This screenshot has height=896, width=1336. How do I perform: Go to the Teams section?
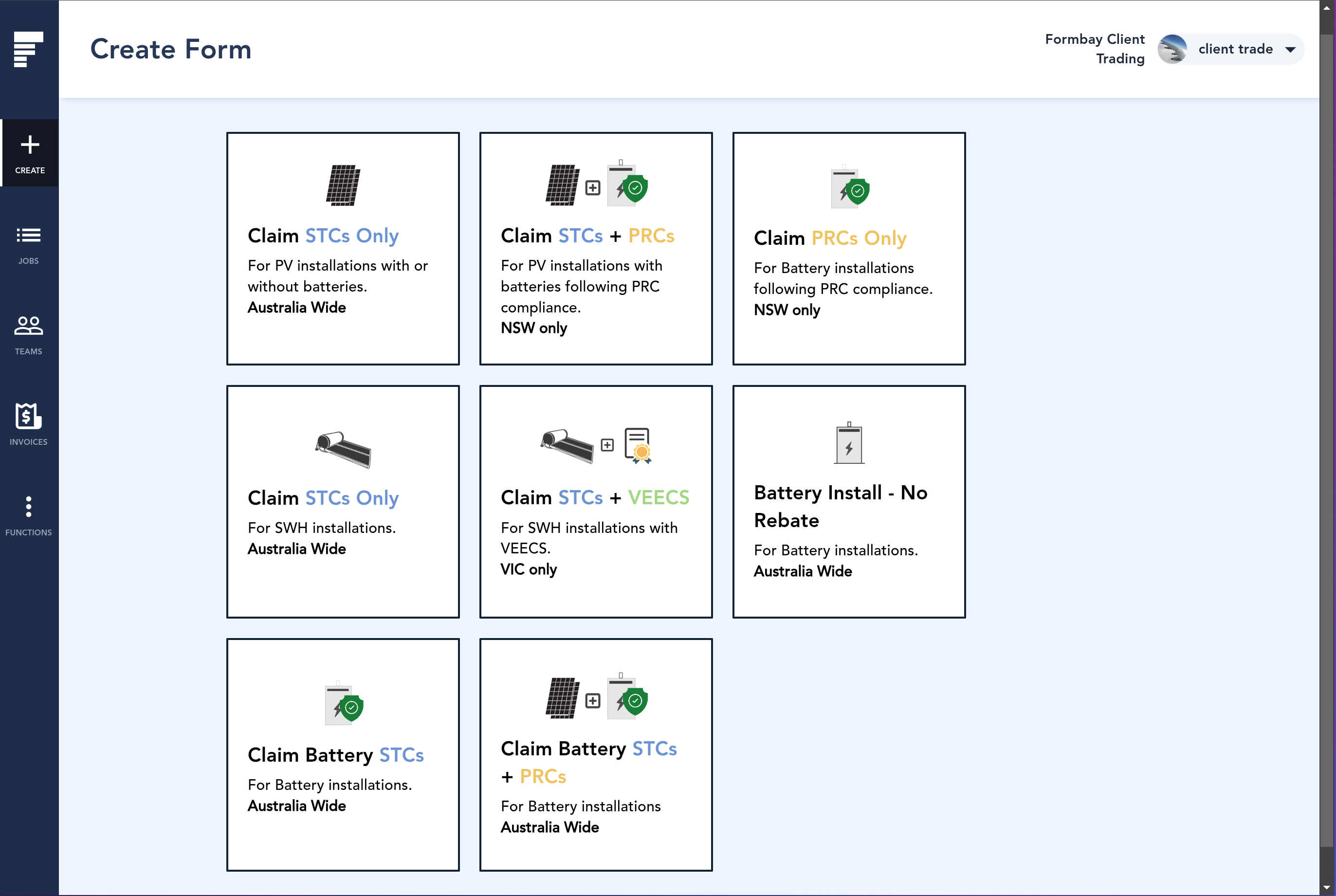tap(29, 335)
